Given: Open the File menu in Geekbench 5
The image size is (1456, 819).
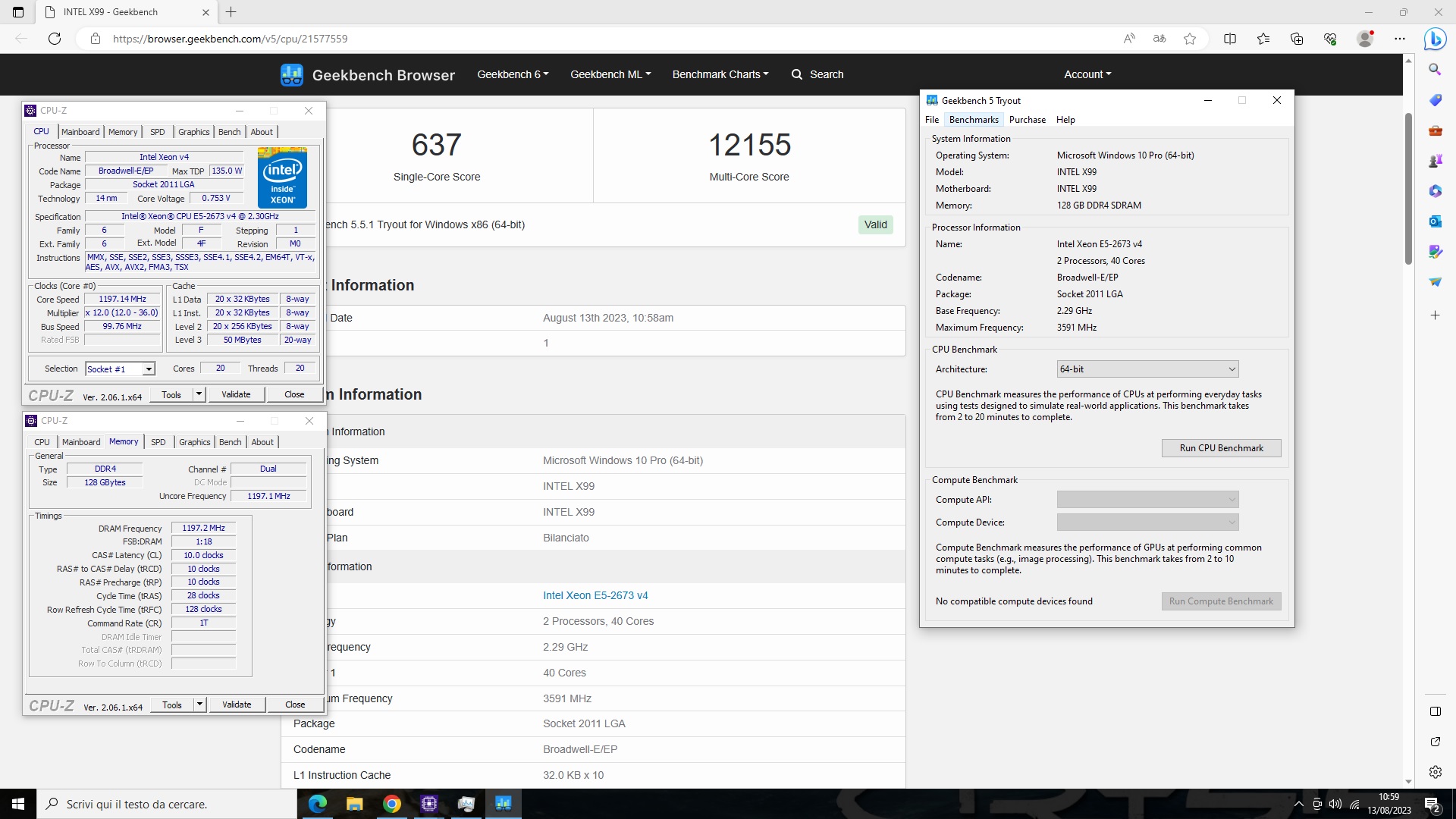Looking at the screenshot, I should [x=932, y=120].
